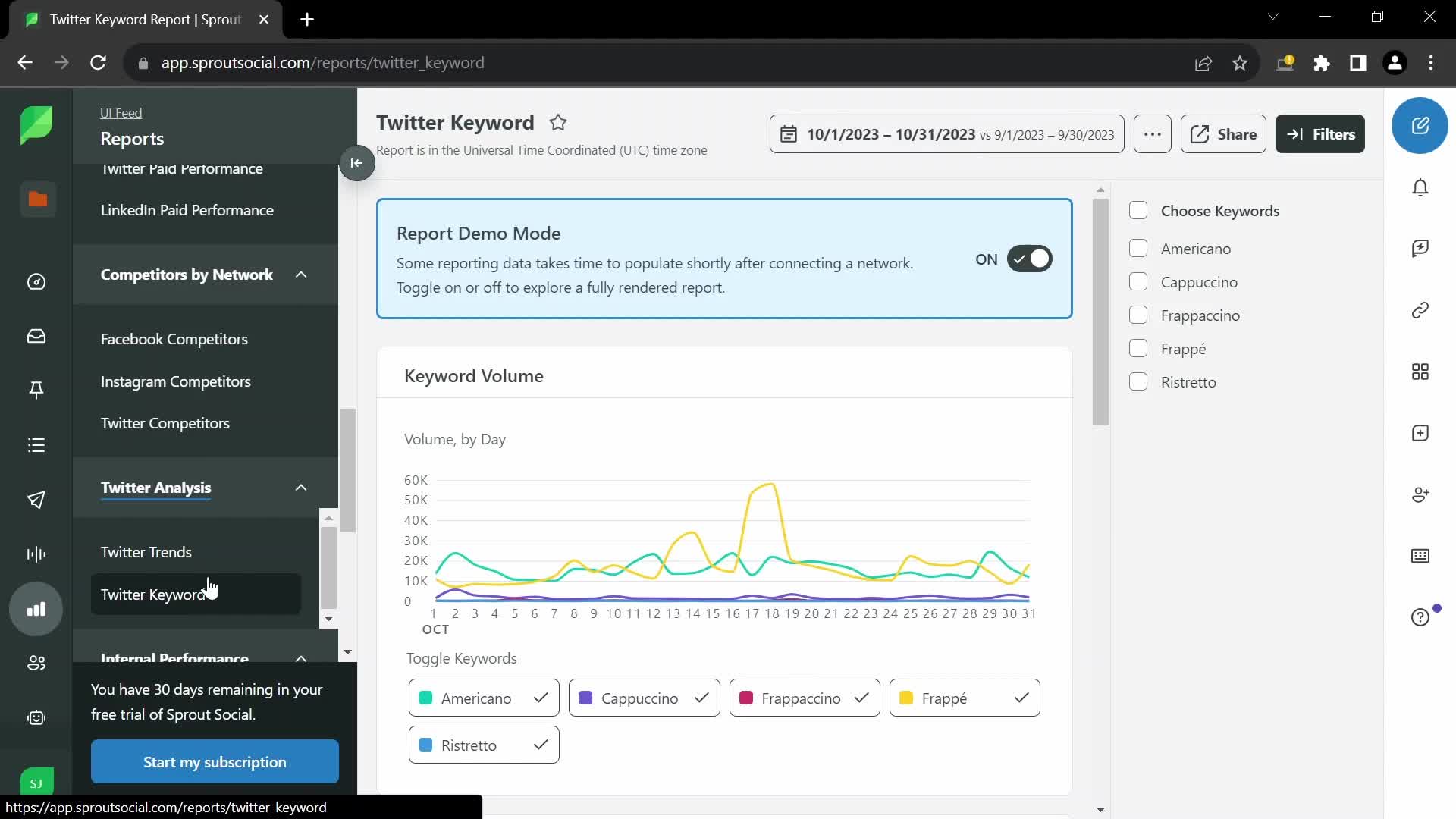
Task: Enable the Americano keyword checkbox
Action: click(x=1139, y=248)
